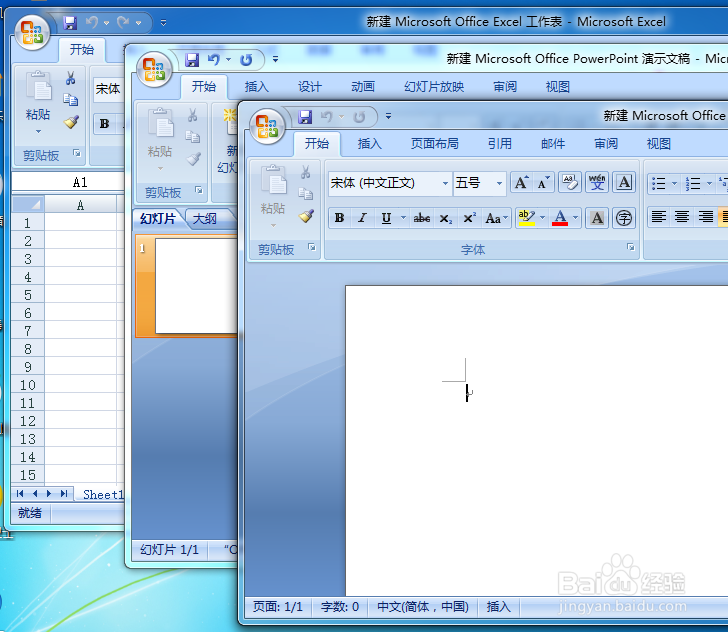Screen dimensions: 728x632
Task: Open the Word font name dropdown
Action: coord(445,183)
